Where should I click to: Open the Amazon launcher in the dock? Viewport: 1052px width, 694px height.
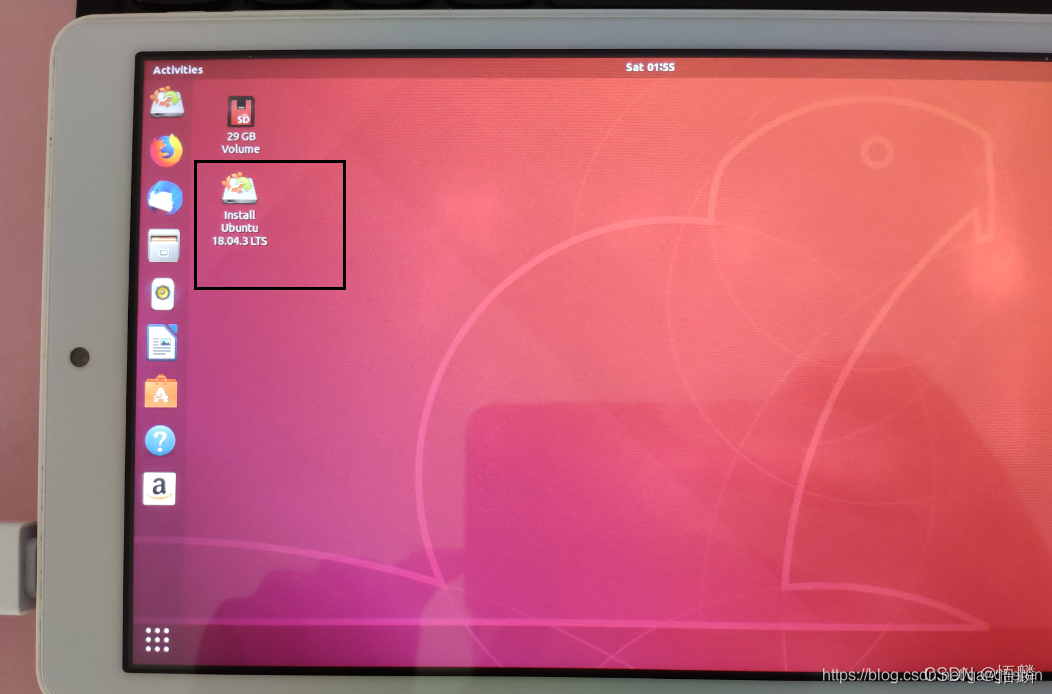[x=159, y=489]
